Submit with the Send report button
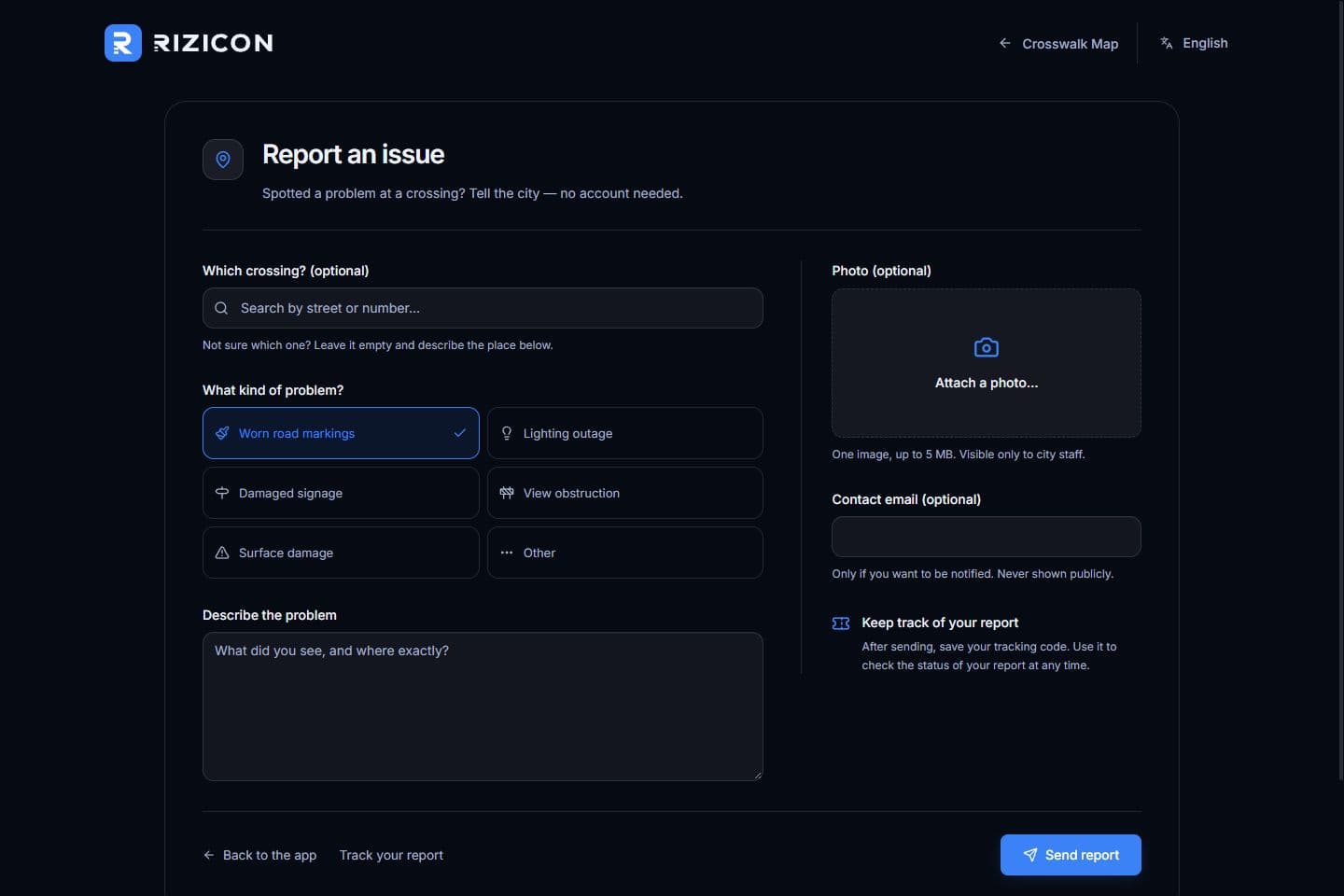Screen dimensions: 1344x896 (1071, 855)
